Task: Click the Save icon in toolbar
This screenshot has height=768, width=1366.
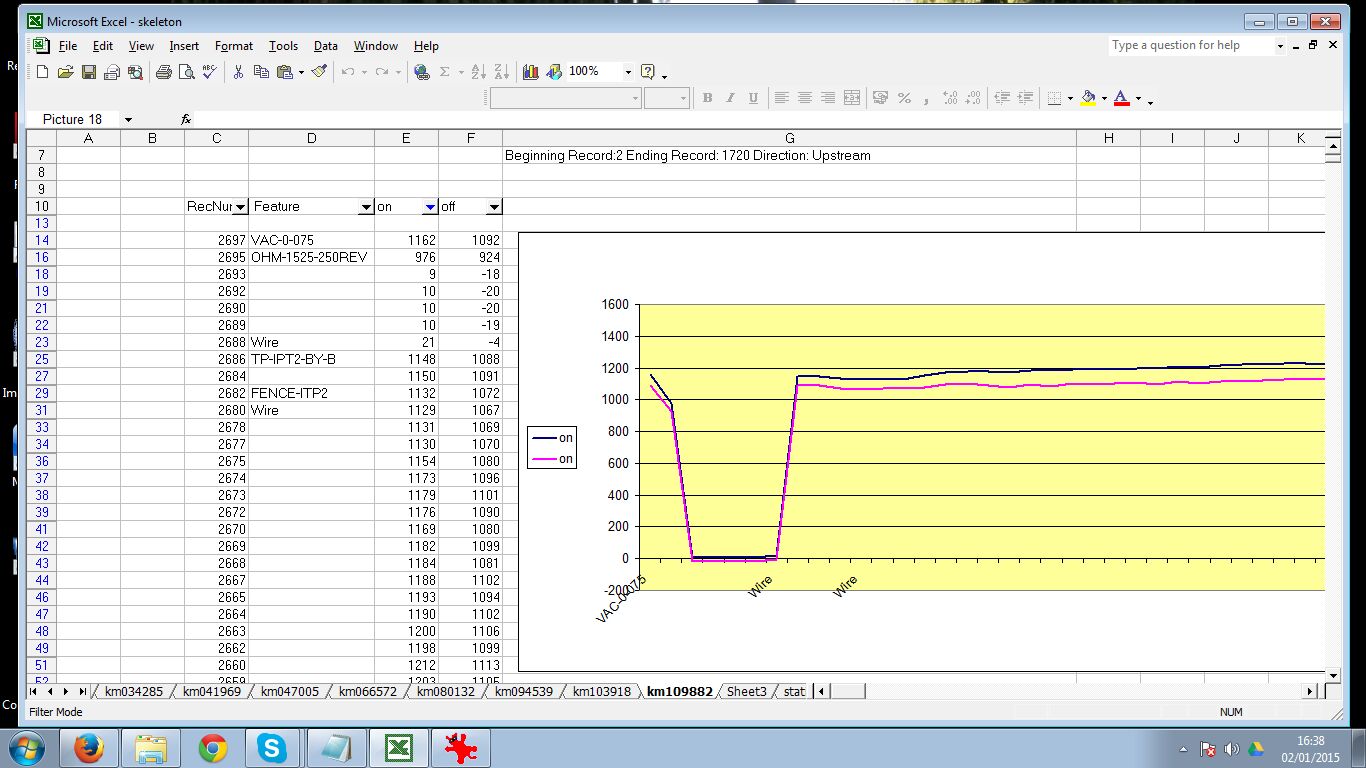Action: tap(88, 72)
